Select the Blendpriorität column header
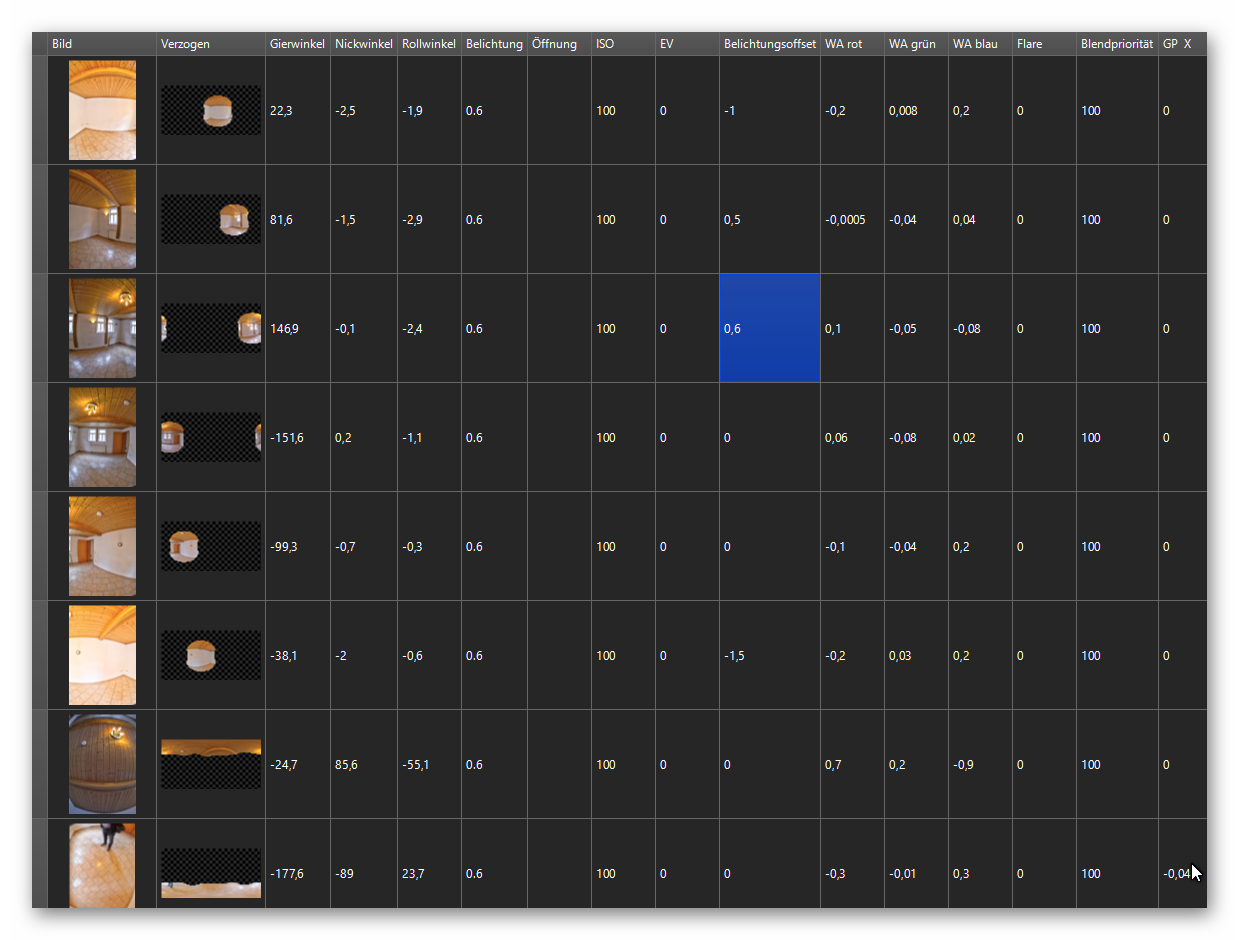This screenshot has width=1239, height=940. (1116, 44)
